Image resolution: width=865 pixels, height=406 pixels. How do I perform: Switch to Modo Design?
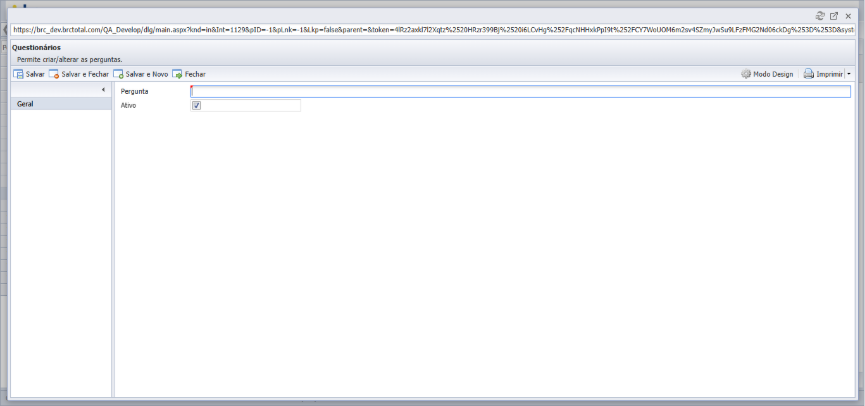(767, 74)
